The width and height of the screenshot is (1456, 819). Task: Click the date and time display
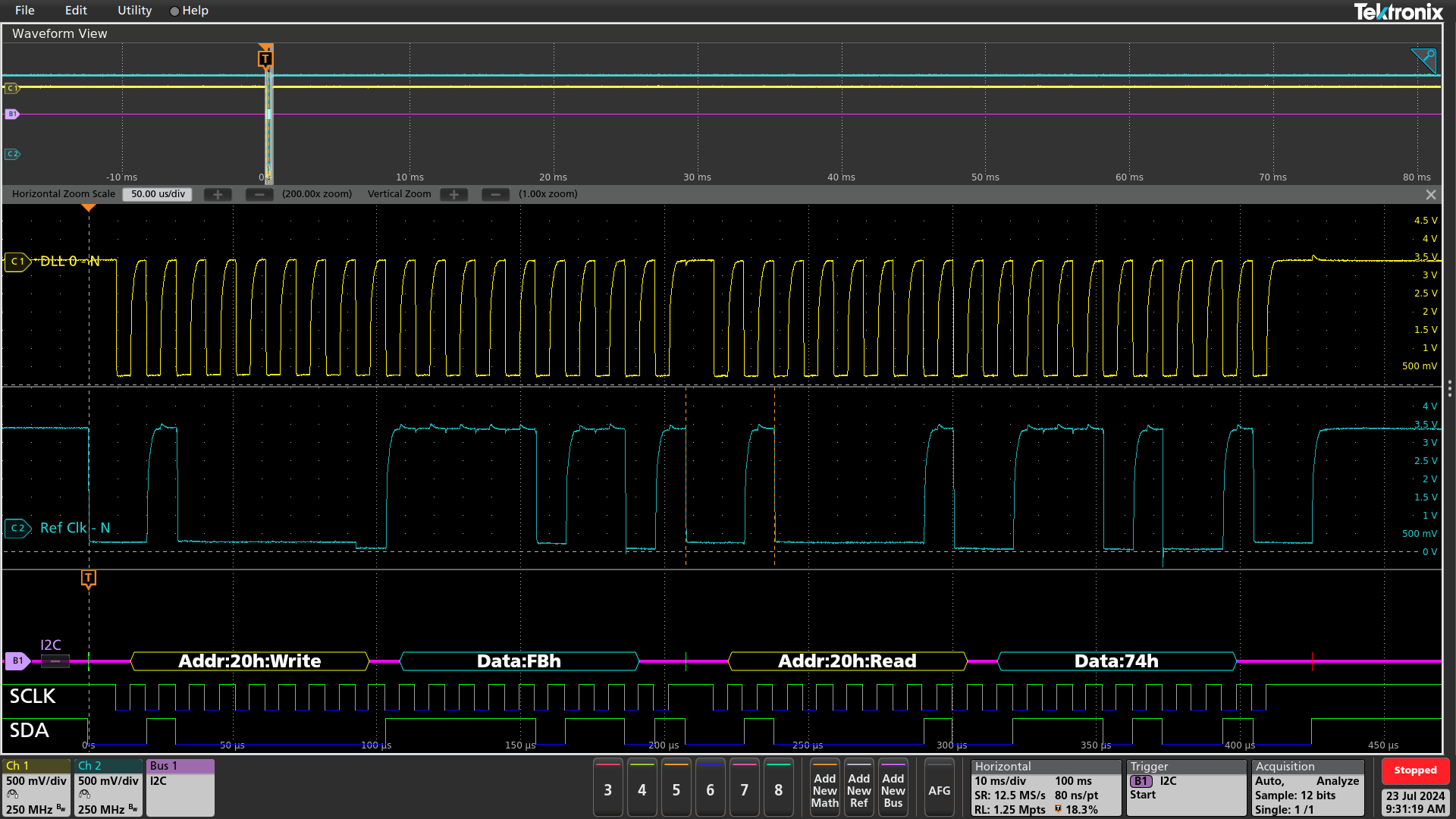point(1415,802)
